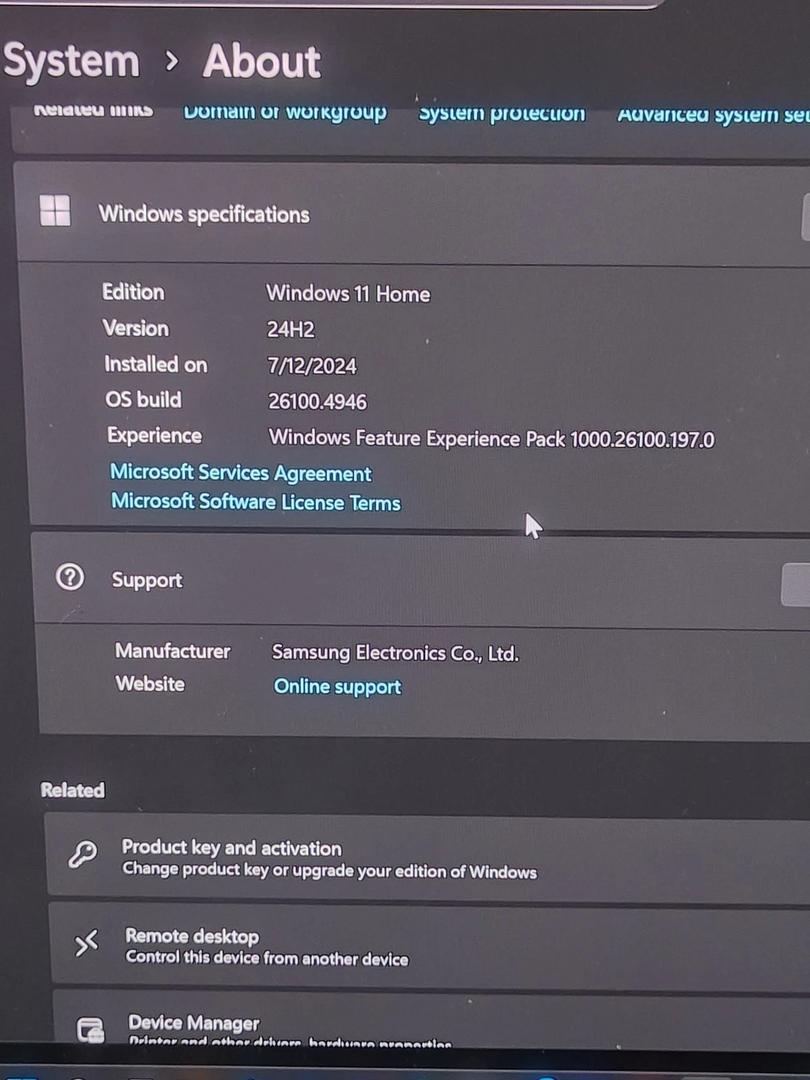
Task: Open Domain or workgroup link
Action: (285, 112)
